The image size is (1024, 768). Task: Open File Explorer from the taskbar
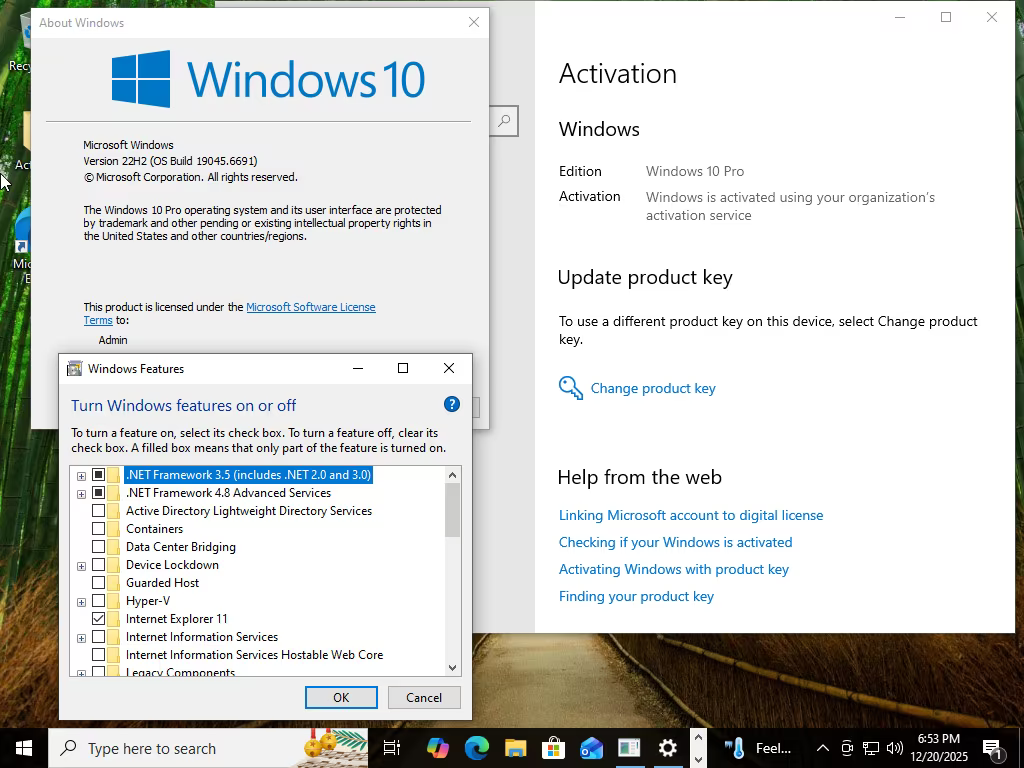coord(515,748)
